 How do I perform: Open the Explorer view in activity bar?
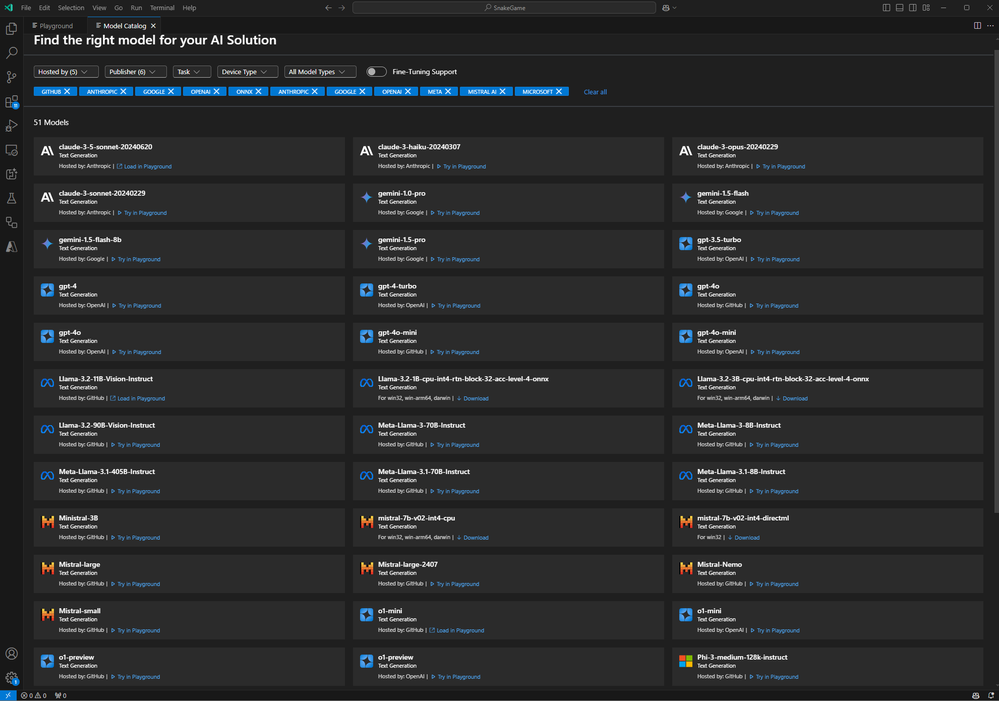(x=12, y=29)
